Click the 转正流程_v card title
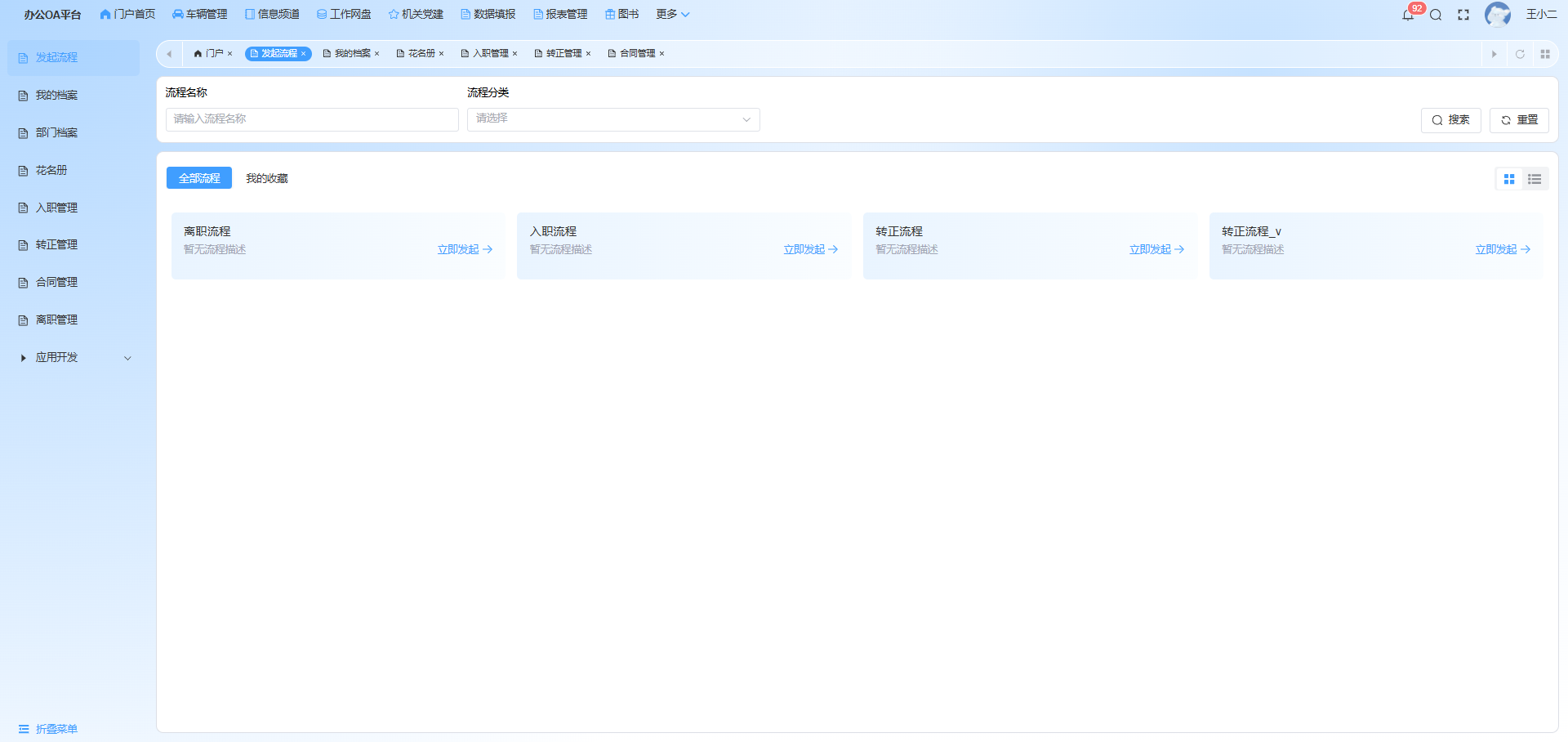1568x742 pixels. click(x=1251, y=232)
